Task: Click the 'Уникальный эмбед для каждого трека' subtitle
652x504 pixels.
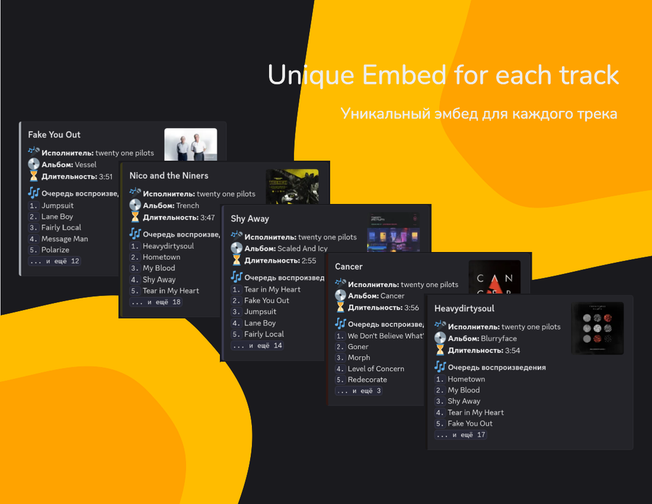Action: [479, 114]
